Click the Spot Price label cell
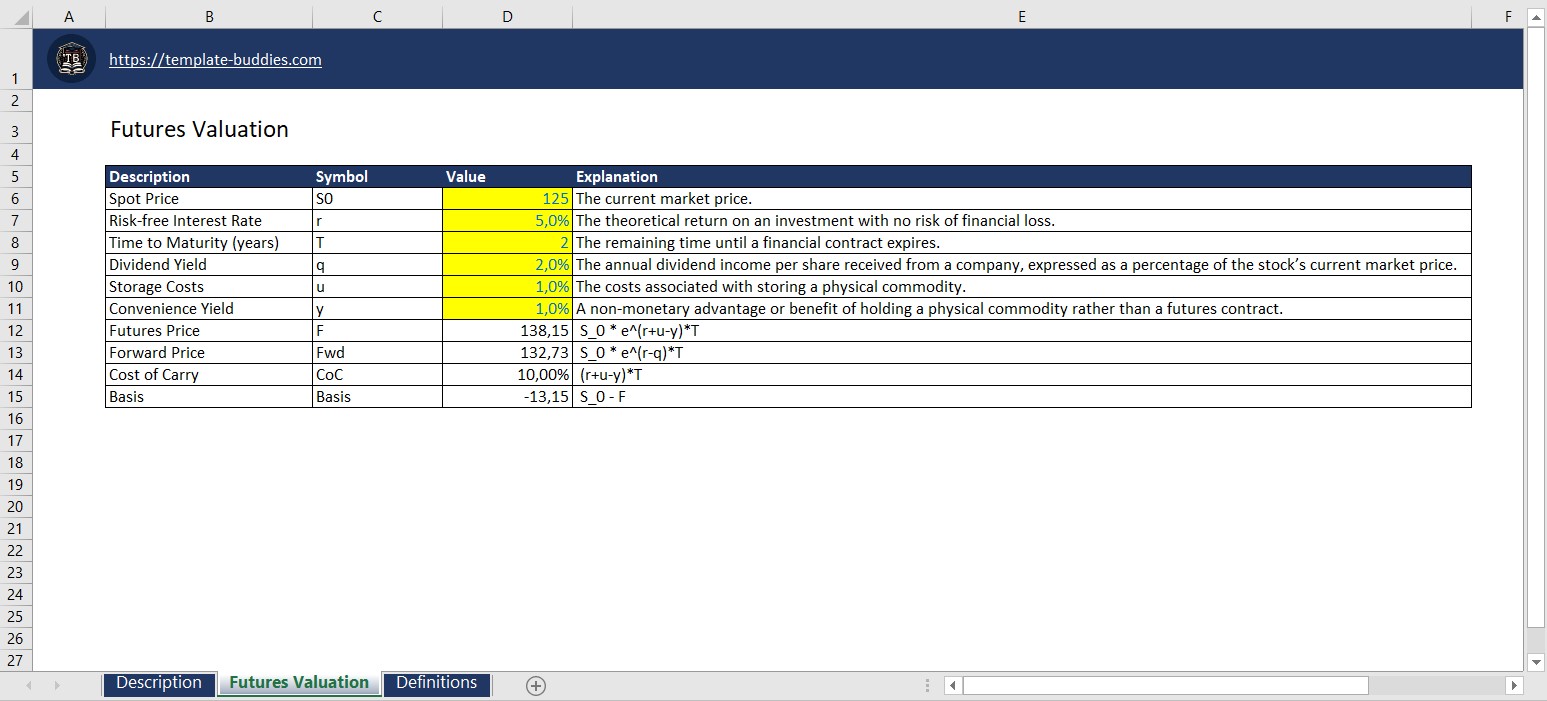Viewport: 1547px width, 701px height. click(x=209, y=199)
